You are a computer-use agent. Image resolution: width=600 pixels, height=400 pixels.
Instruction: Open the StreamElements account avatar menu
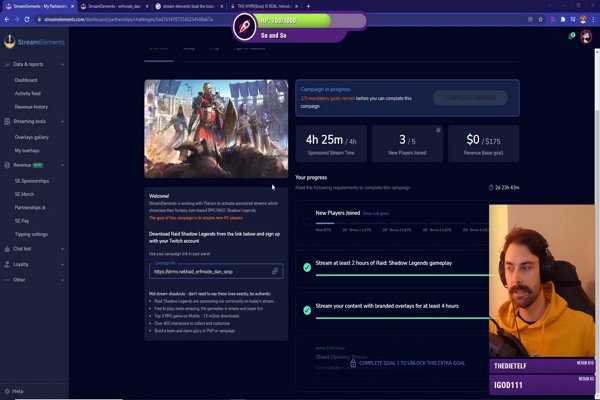click(586, 37)
